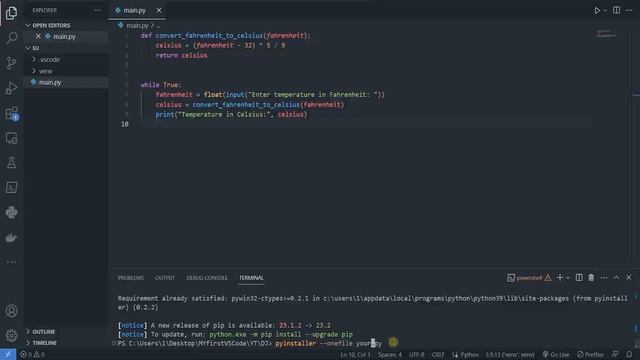
Task: Click main.py in the breadcrumb
Action: pyautogui.click(x=137, y=25)
